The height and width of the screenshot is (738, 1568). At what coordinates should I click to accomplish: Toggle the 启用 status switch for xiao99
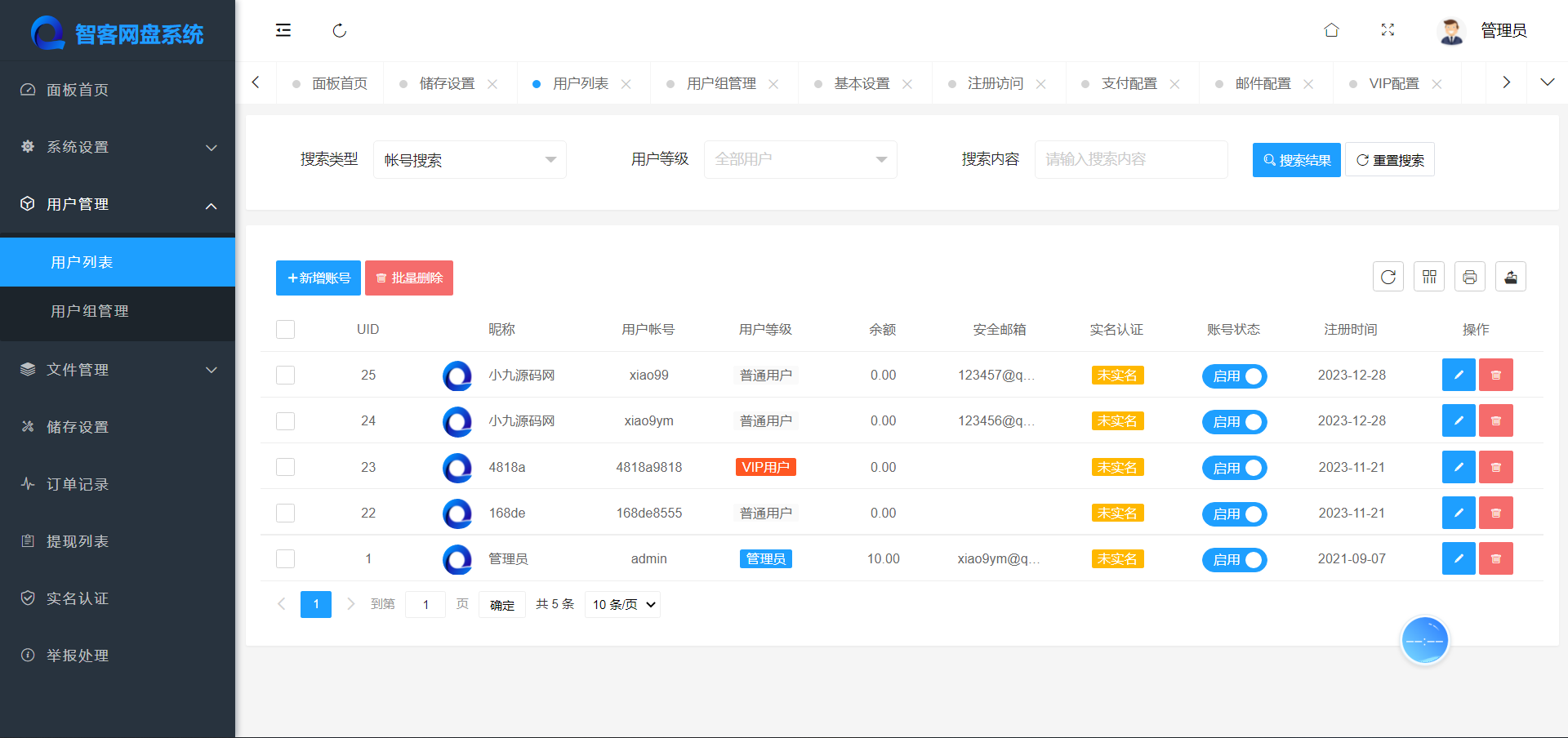tap(1234, 376)
